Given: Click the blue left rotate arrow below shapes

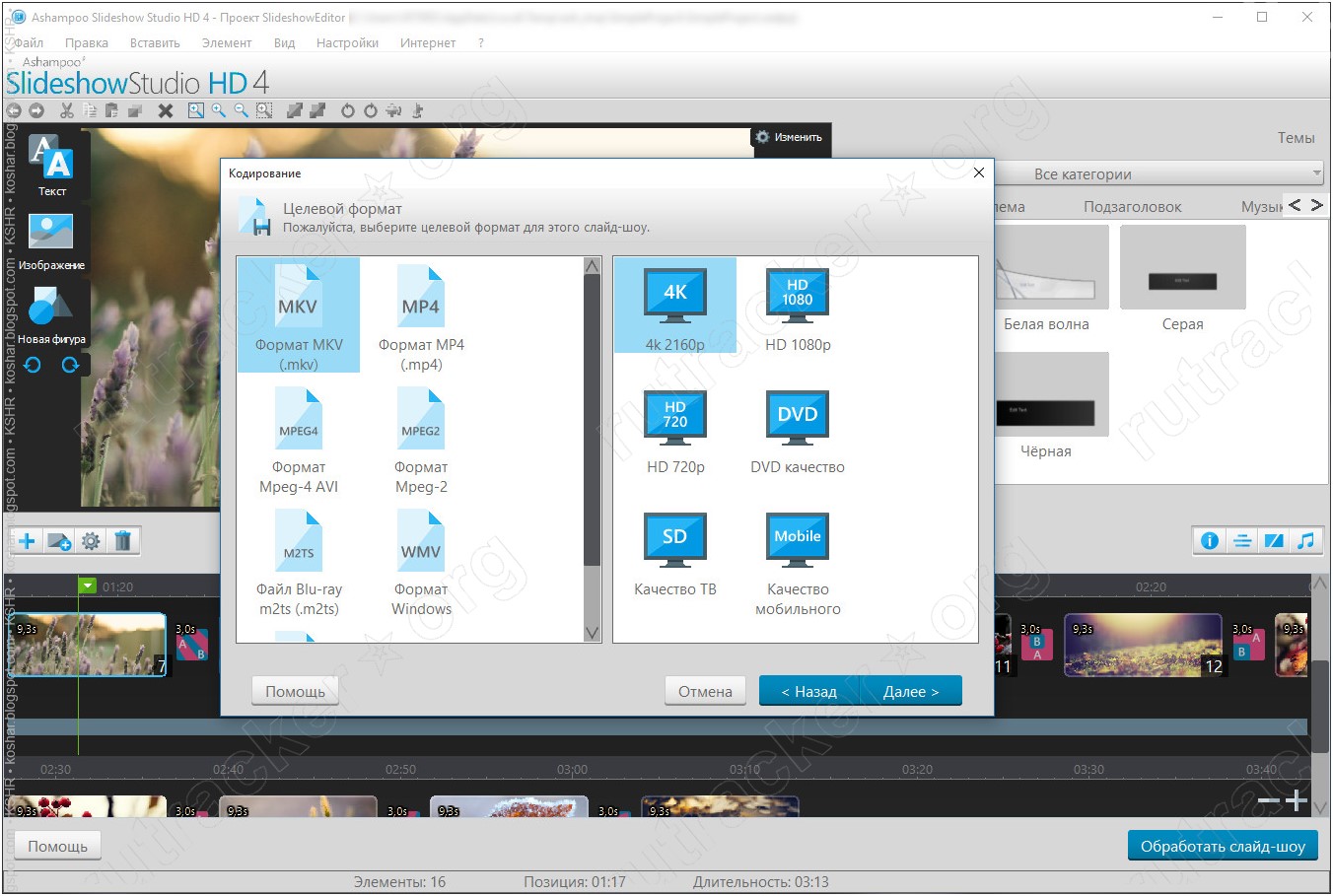Looking at the screenshot, I should point(33,365).
